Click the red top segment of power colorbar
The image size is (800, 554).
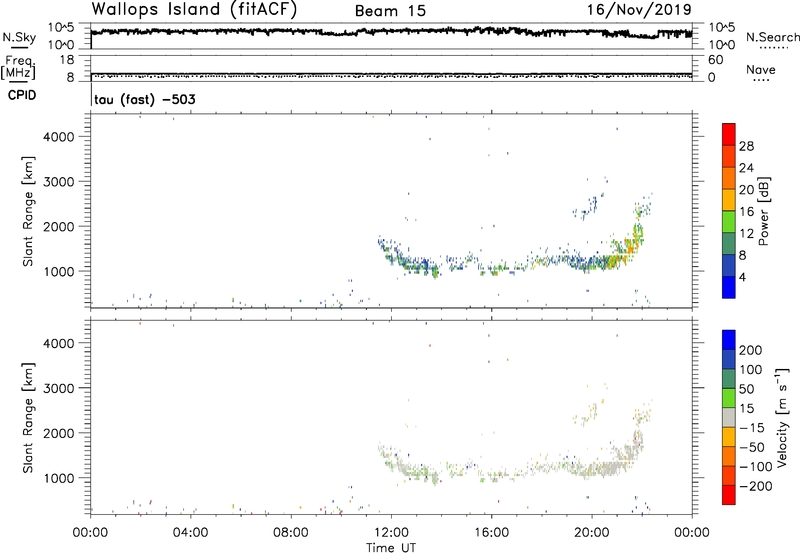click(x=729, y=134)
